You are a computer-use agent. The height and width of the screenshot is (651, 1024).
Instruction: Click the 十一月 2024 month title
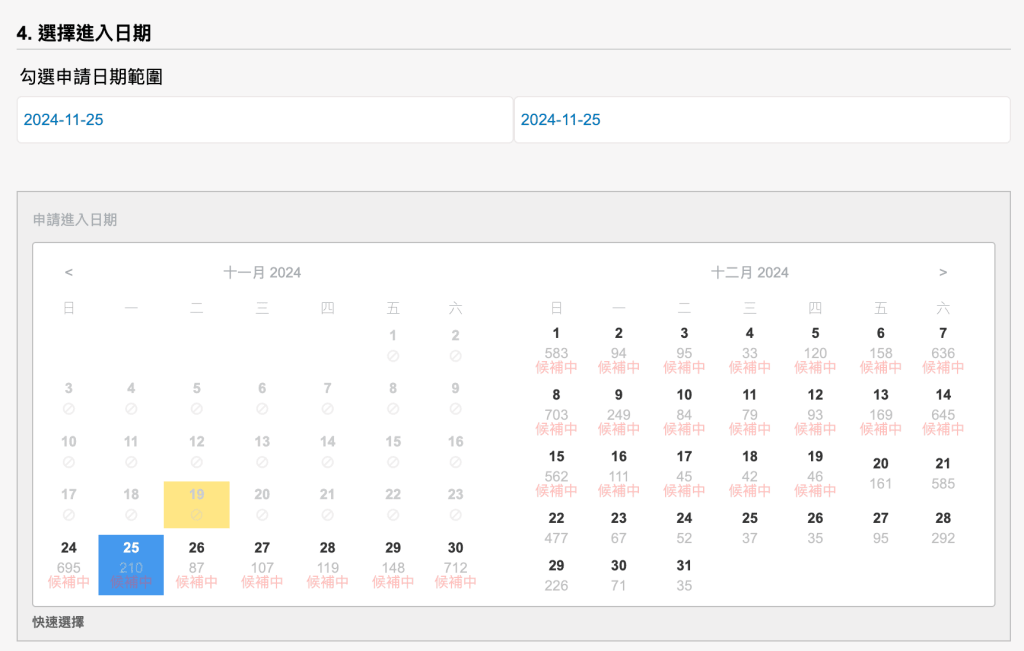pyautogui.click(x=262, y=272)
